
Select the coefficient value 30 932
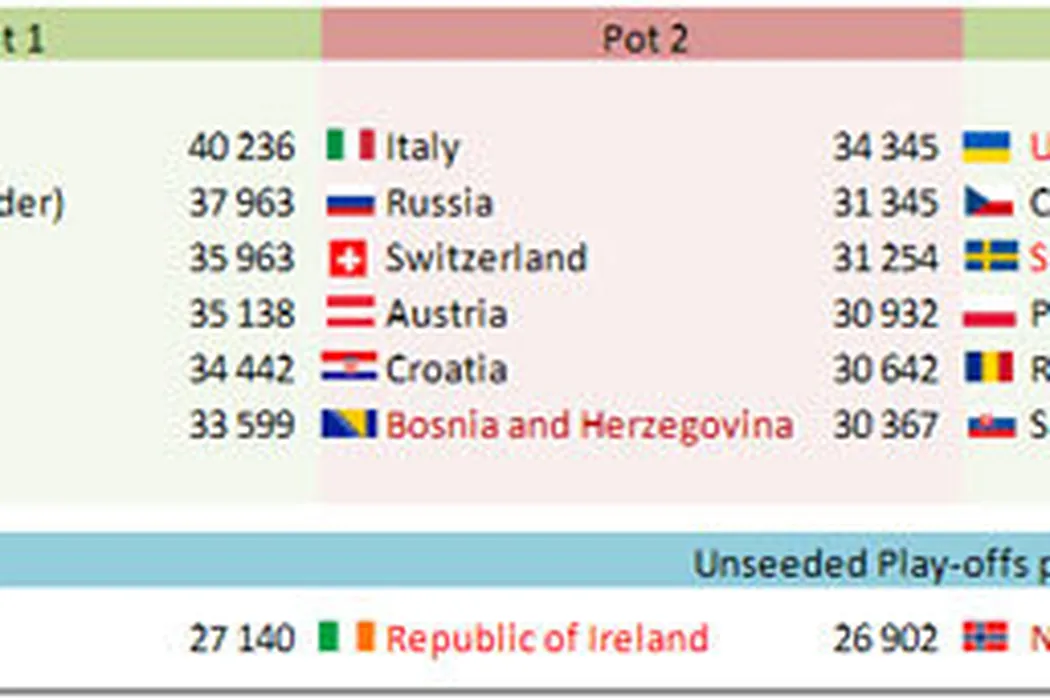[x=886, y=314]
